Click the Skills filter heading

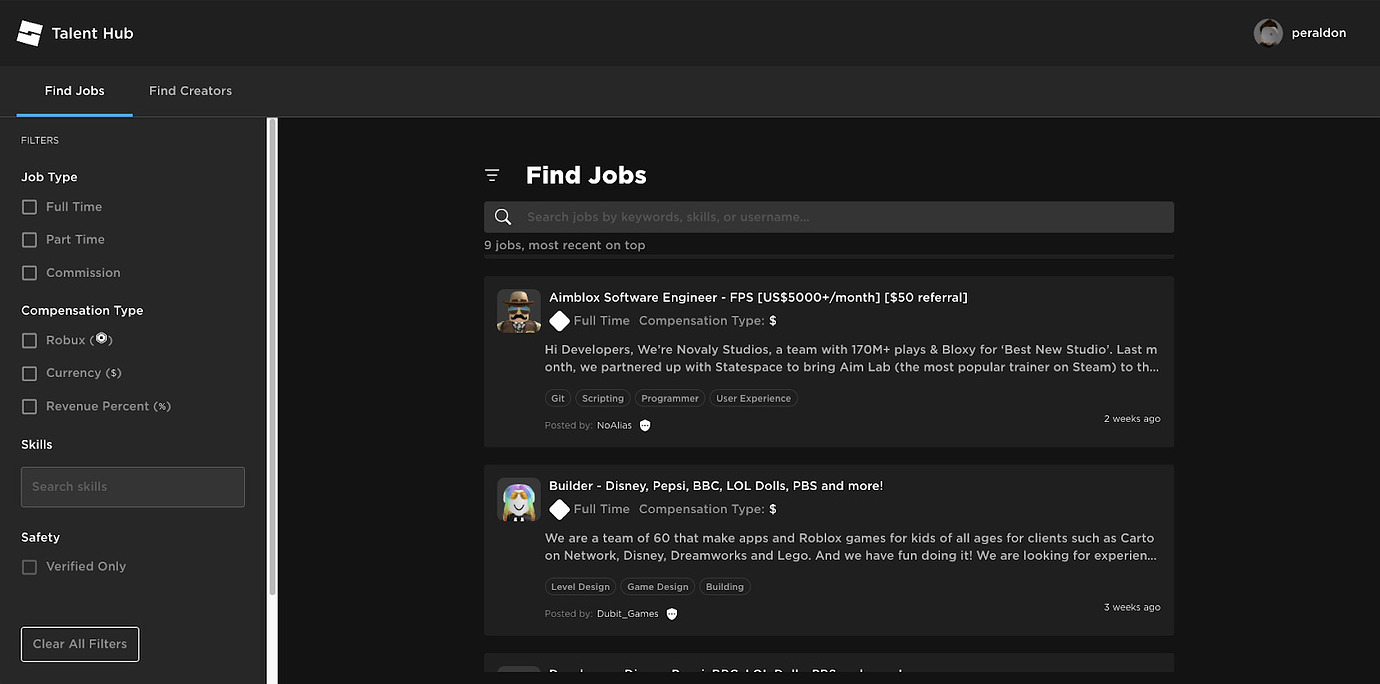pyautogui.click(x=37, y=444)
